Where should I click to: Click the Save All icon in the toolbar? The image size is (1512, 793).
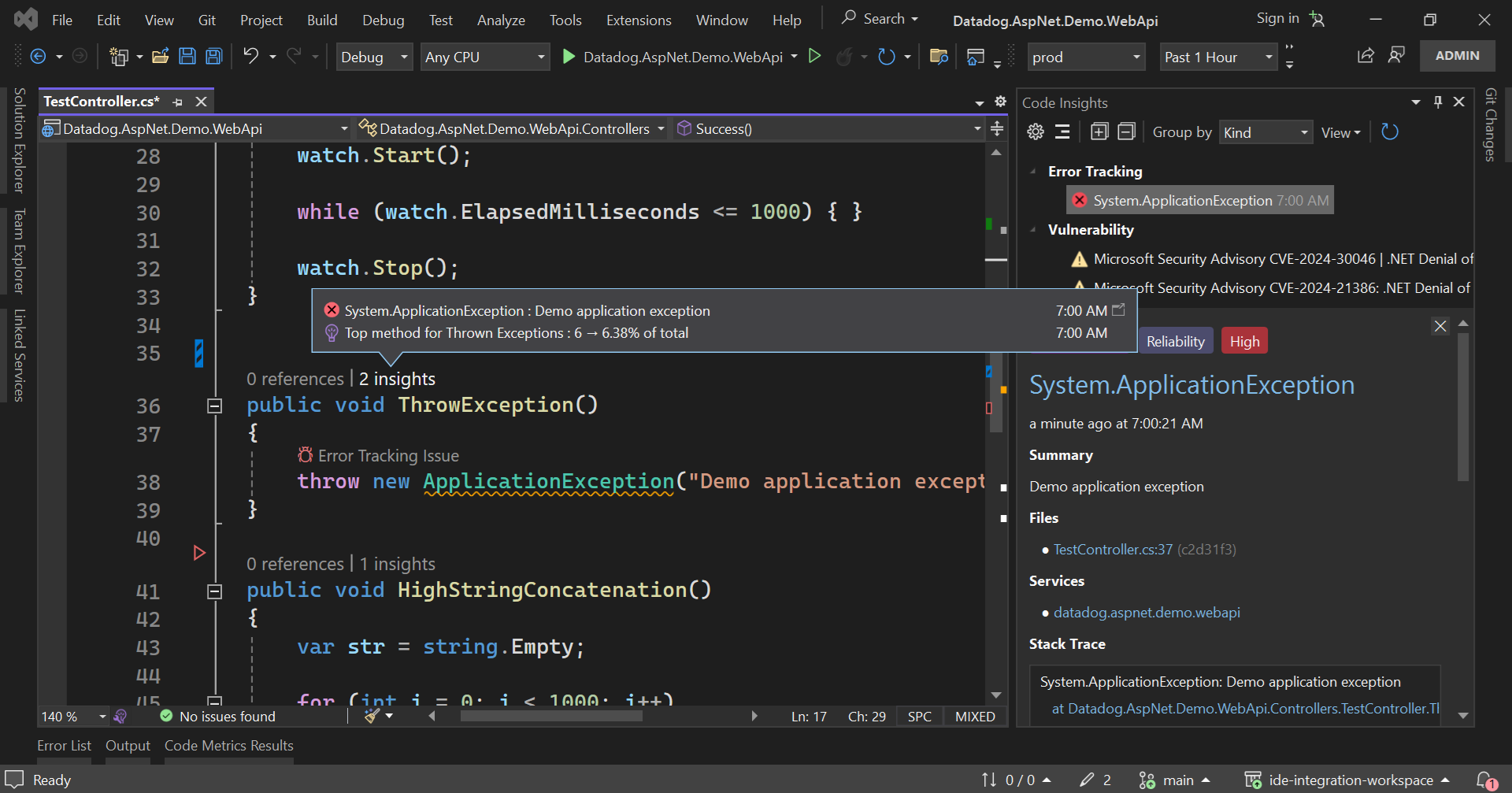click(213, 56)
